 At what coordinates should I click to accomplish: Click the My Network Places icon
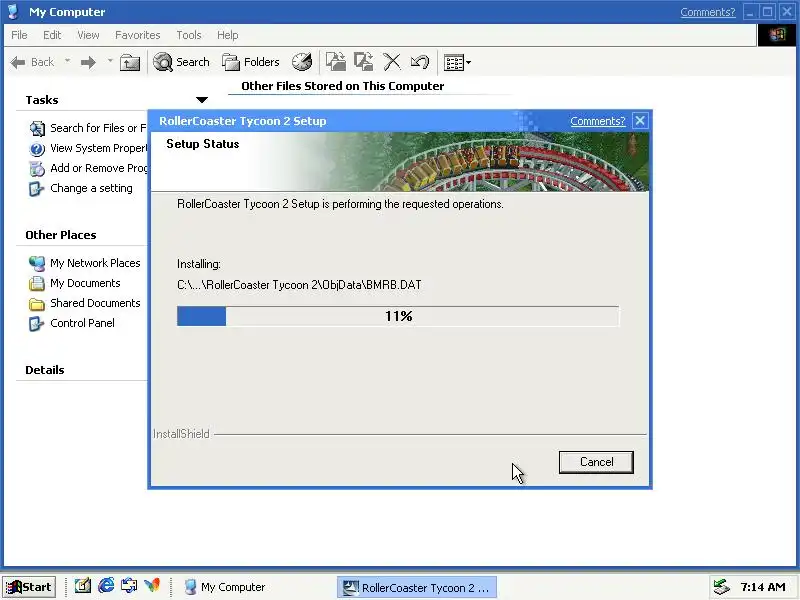pos(37,263)
